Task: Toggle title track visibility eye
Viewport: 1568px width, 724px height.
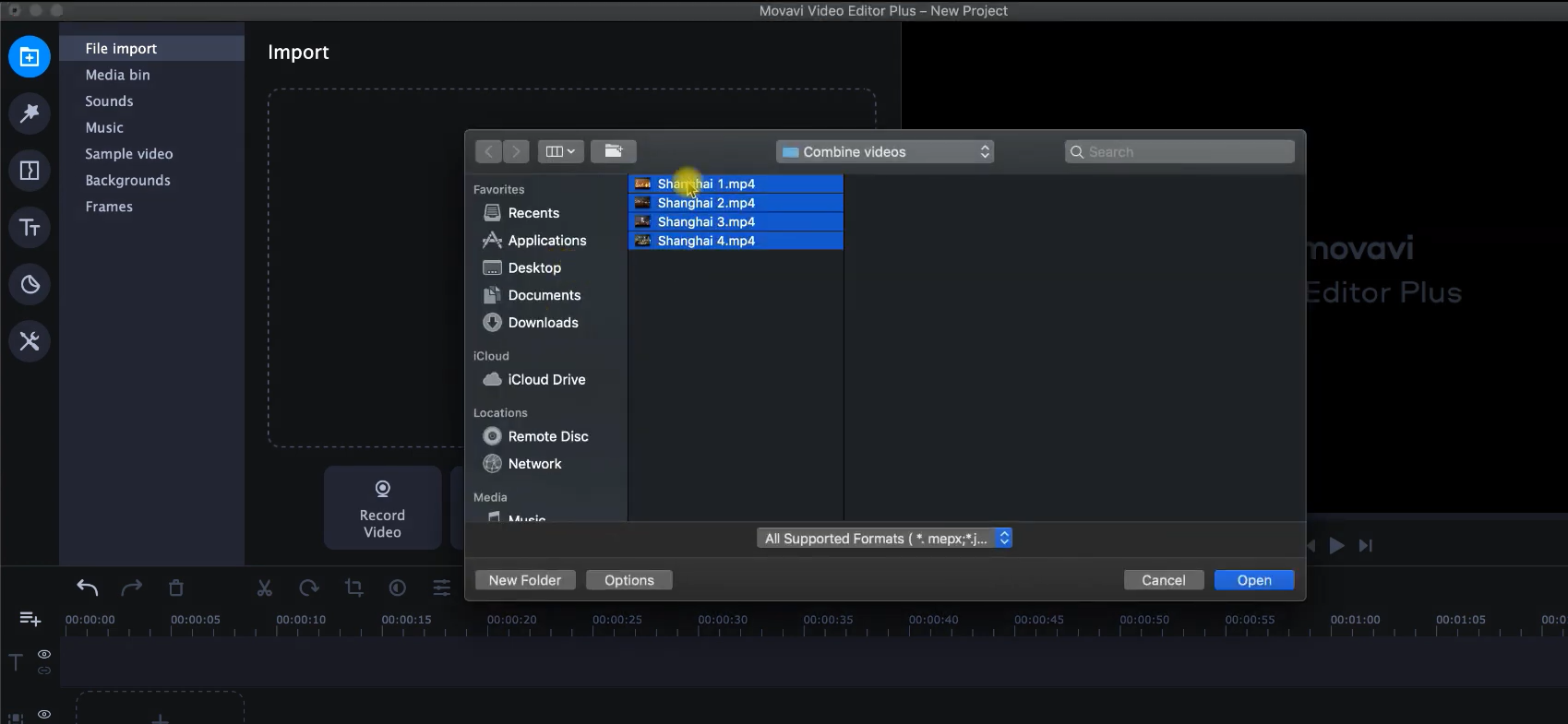Action: (x=43, y=654)
